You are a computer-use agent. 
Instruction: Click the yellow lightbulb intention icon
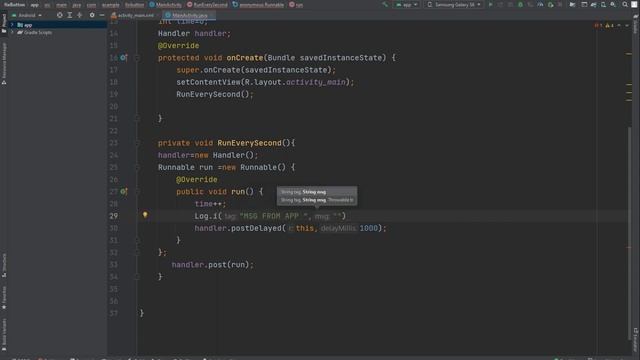(145, 214)
